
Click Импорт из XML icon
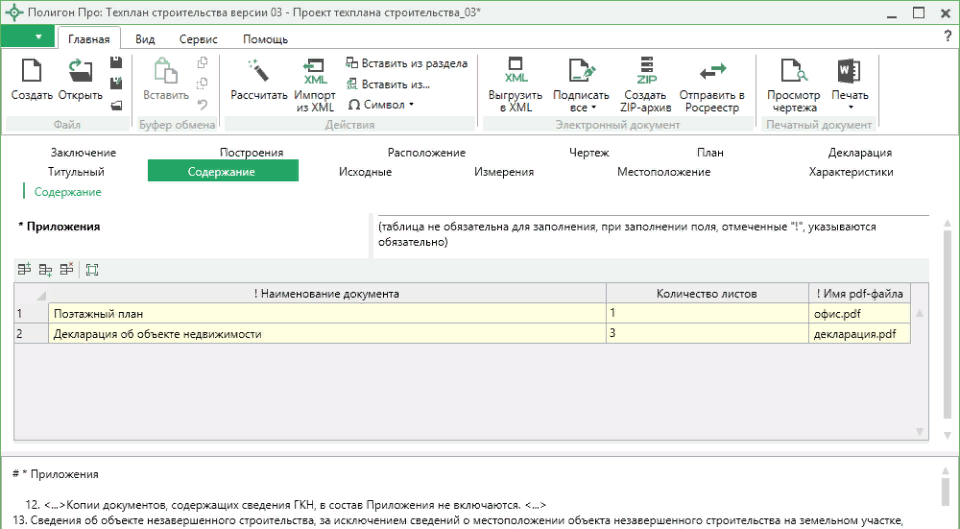[315, 72]
